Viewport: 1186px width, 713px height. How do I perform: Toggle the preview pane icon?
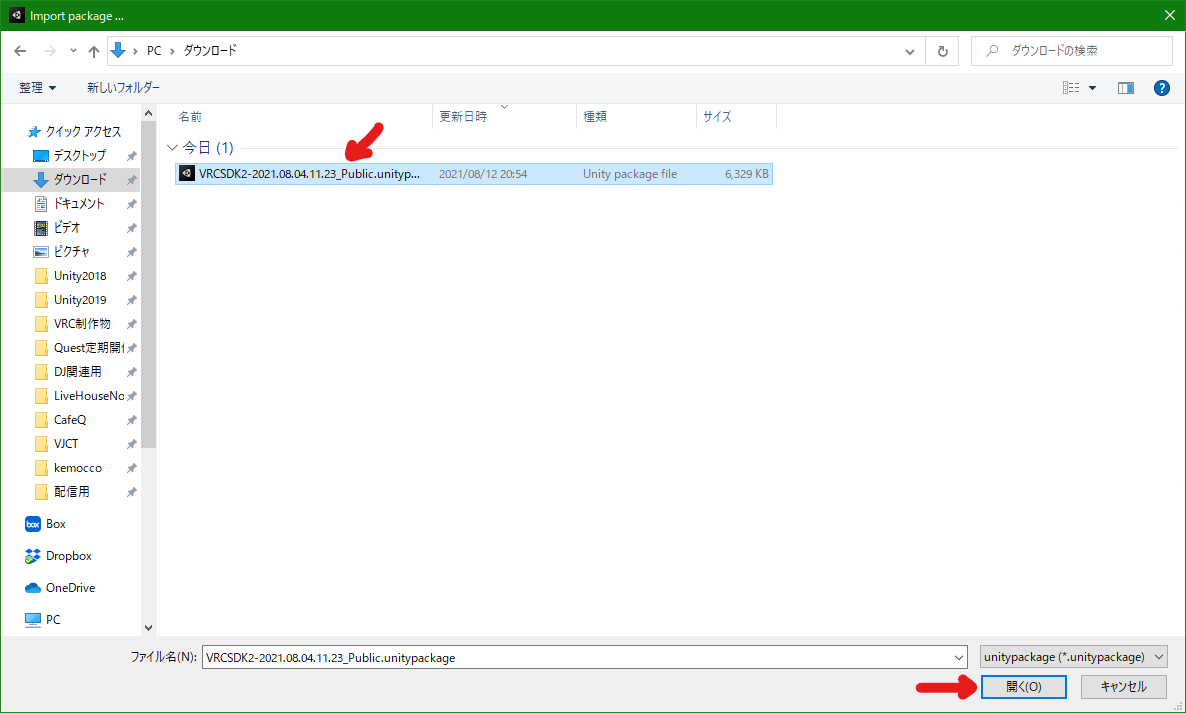click(x=1126, y=88)
